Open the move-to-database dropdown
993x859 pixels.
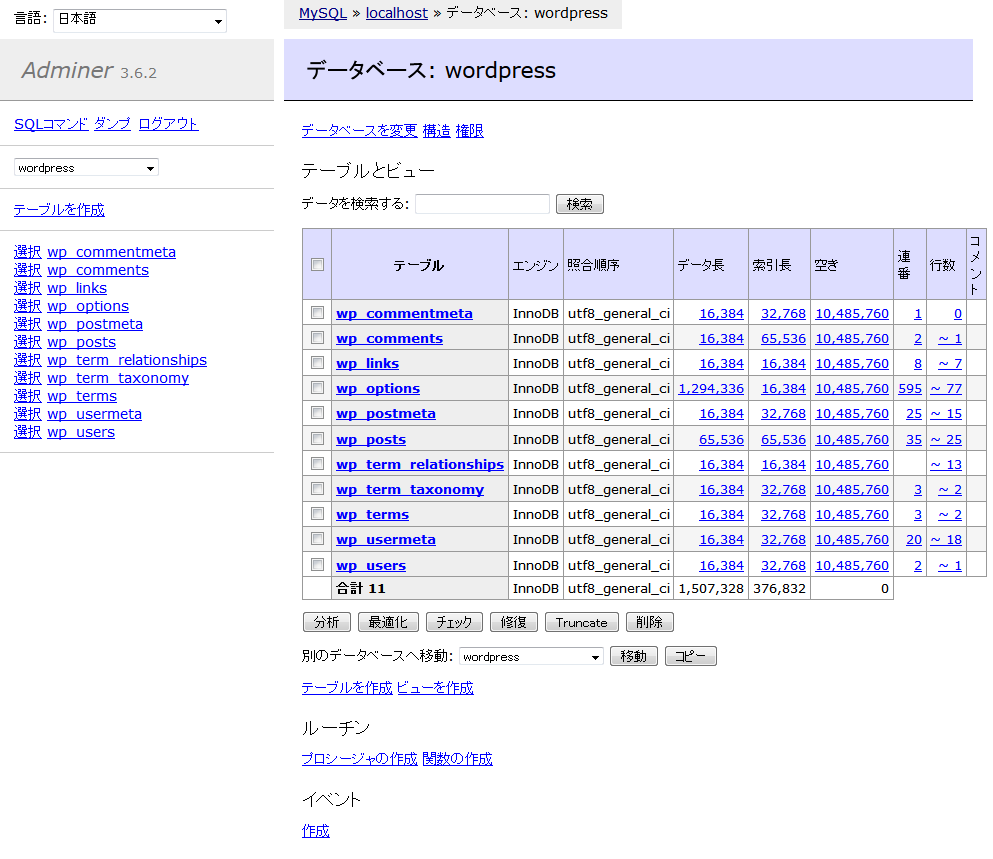531,656
